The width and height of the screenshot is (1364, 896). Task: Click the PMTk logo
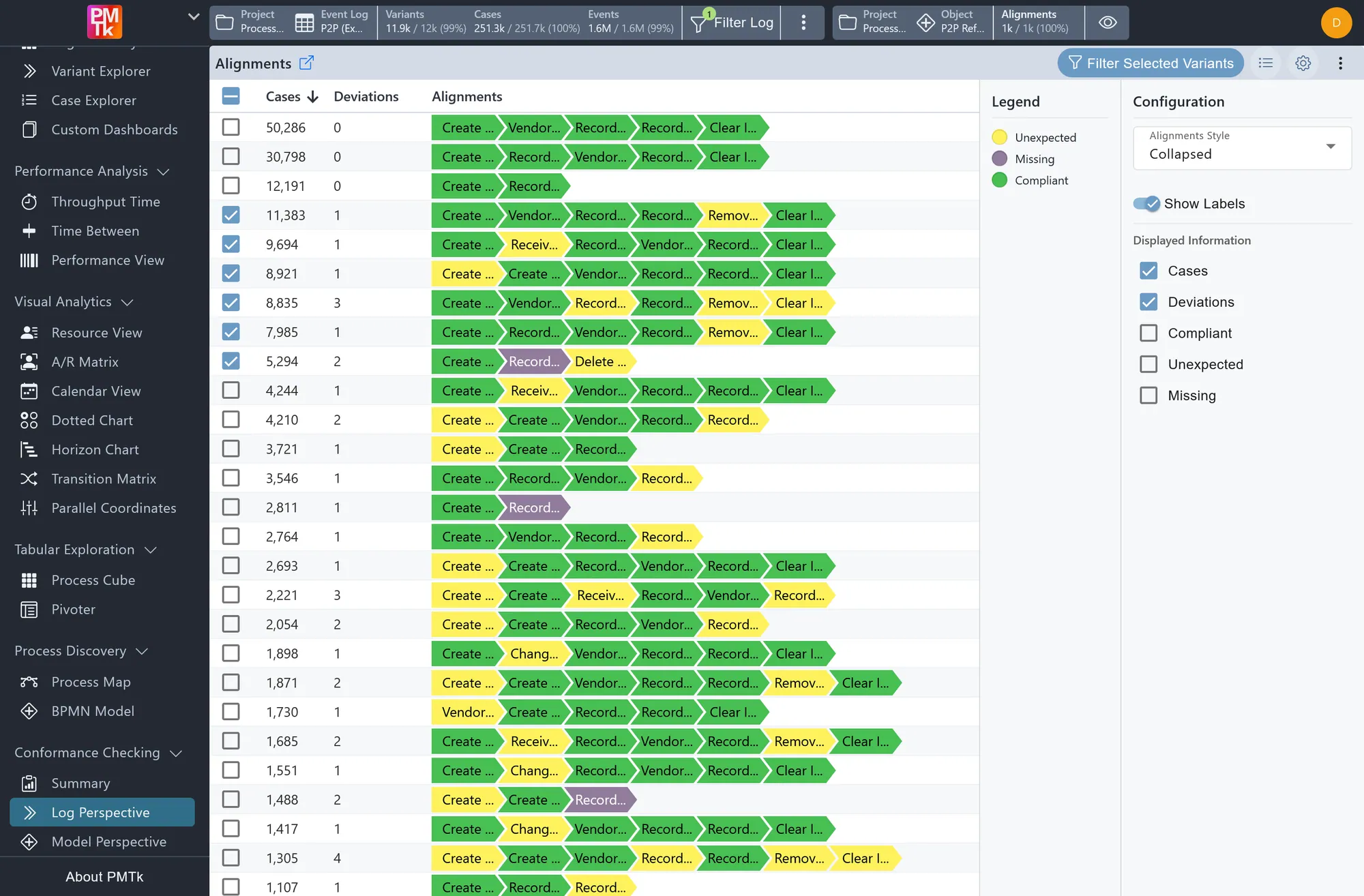104,22
